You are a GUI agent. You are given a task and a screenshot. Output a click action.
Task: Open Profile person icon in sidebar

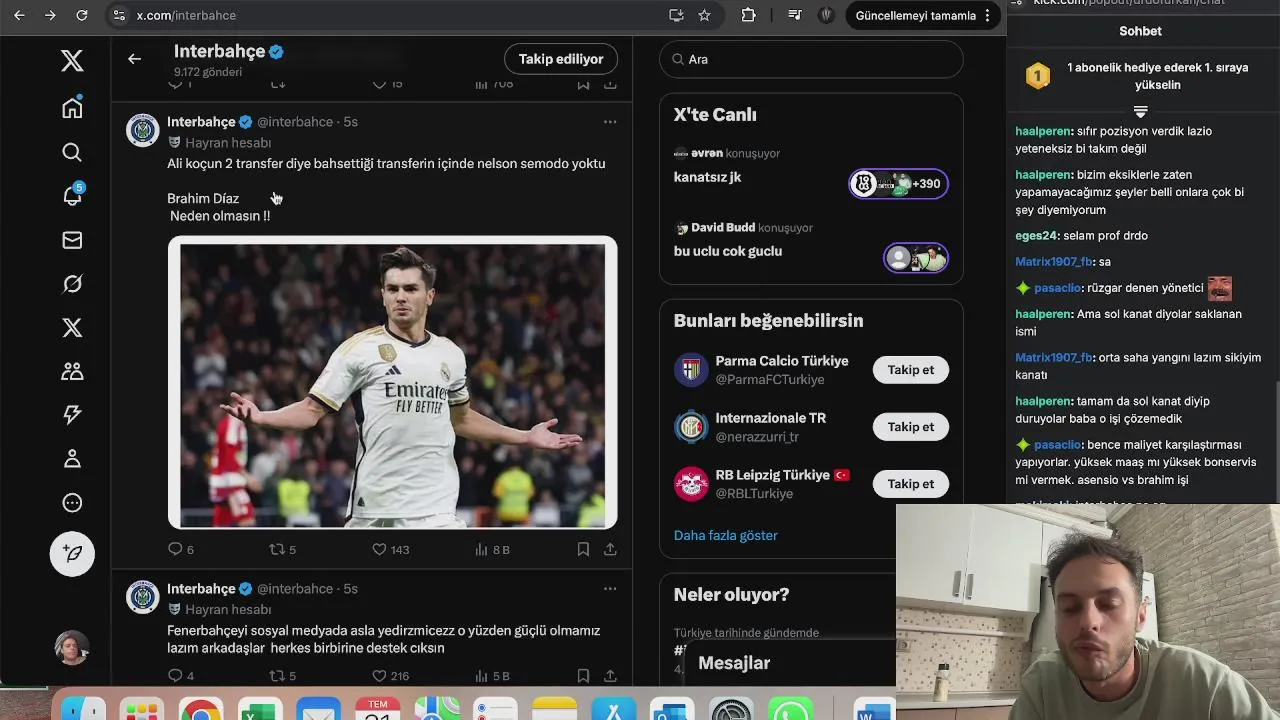coord(72,459)
